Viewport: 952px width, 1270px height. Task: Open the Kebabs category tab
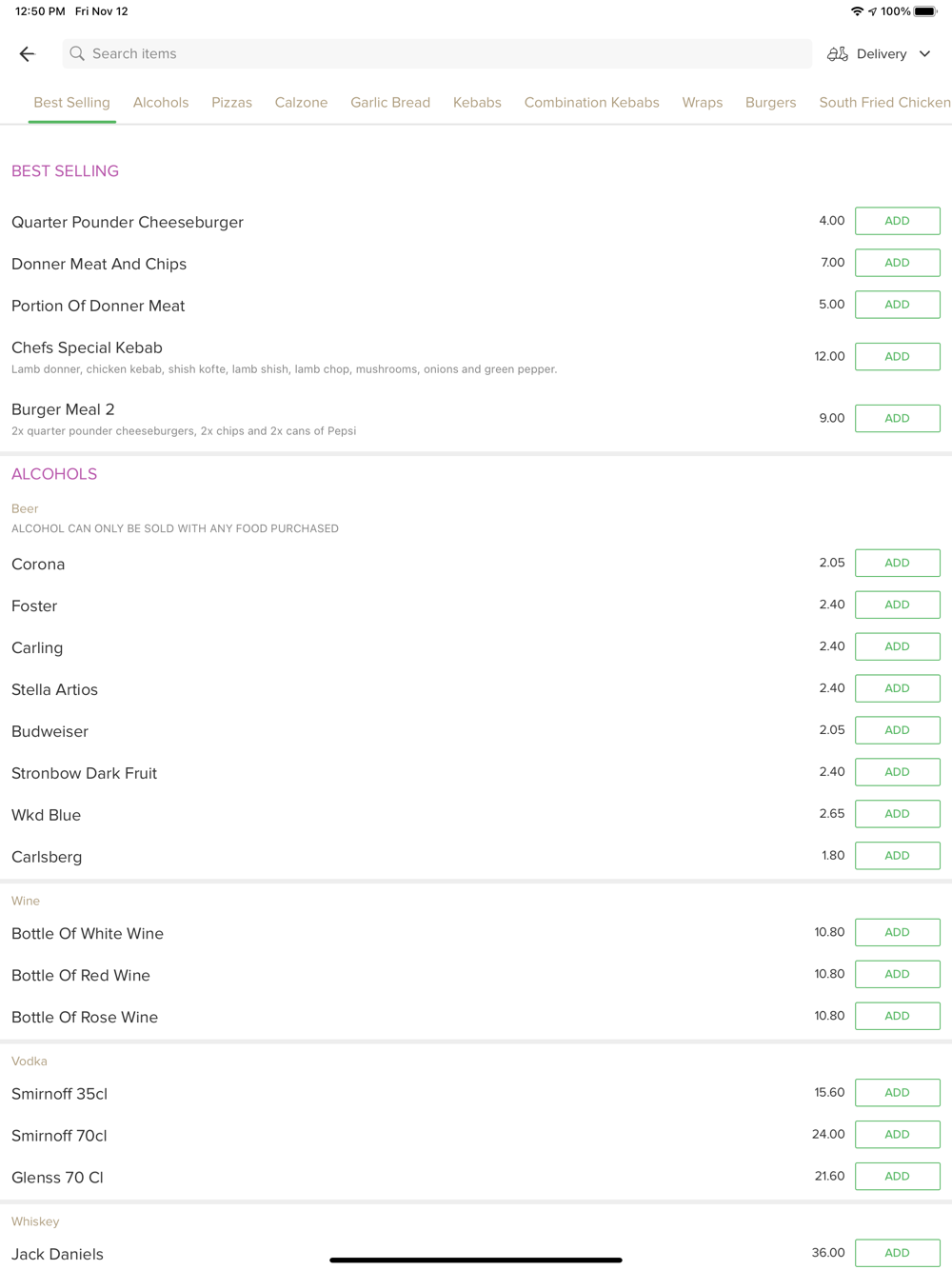point(477,103)
